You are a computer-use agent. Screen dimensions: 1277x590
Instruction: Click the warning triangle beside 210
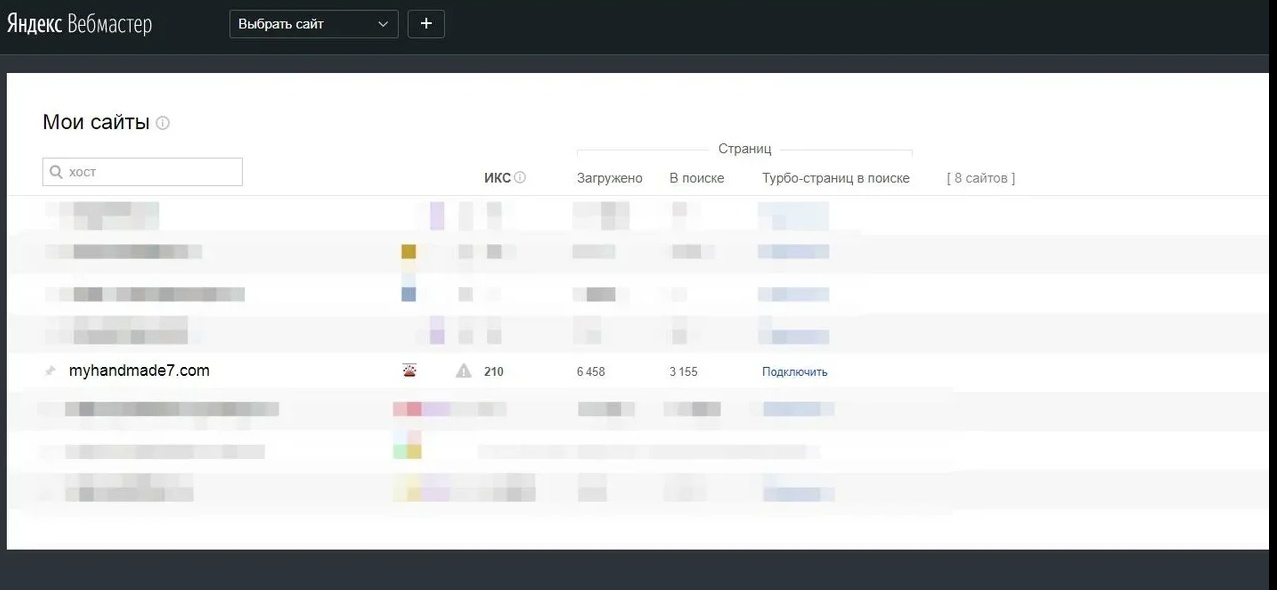pyautogui.click(x=463, y=371)
